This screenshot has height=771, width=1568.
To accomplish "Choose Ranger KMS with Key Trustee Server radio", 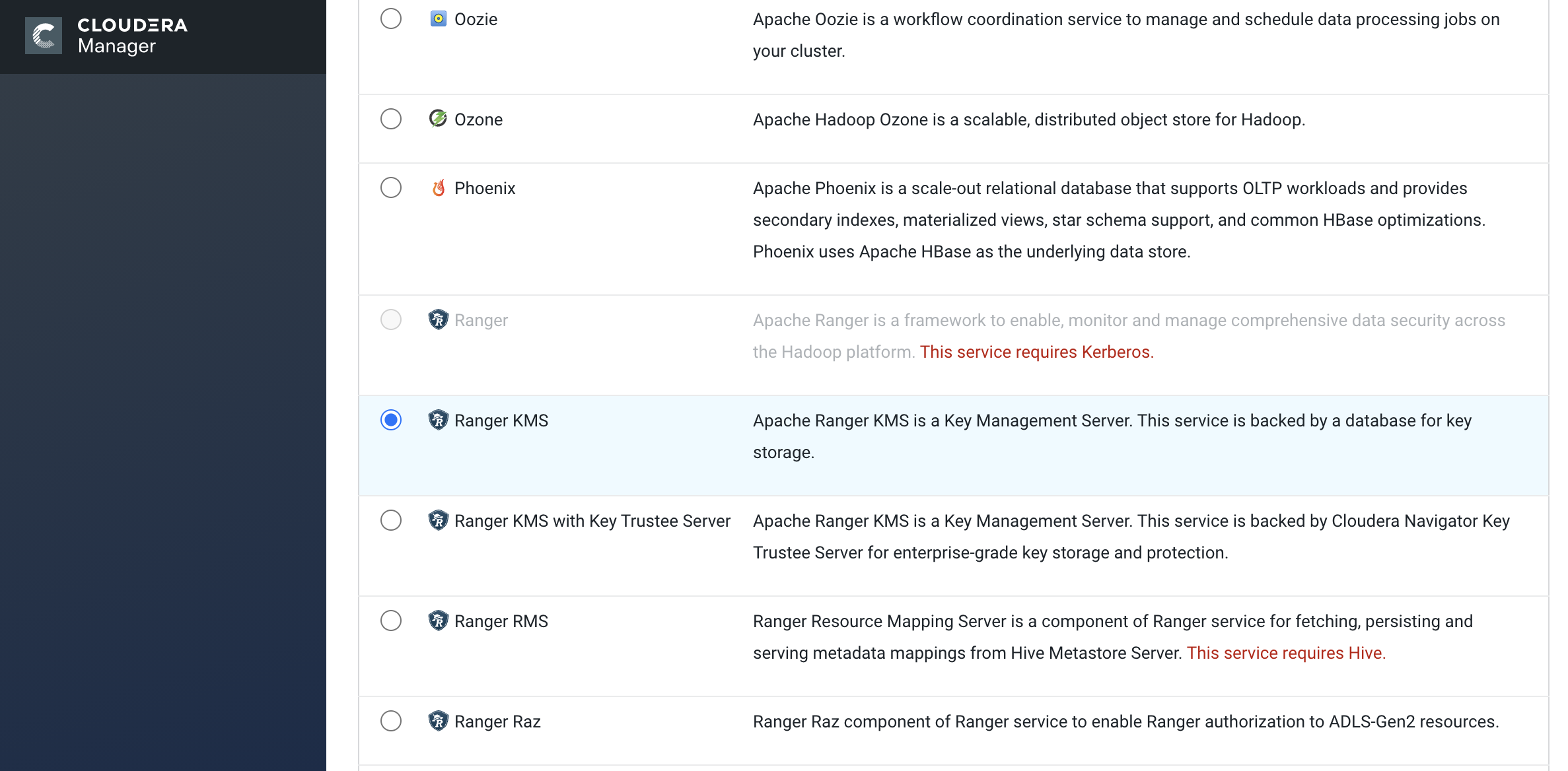I will click(391, 520).
